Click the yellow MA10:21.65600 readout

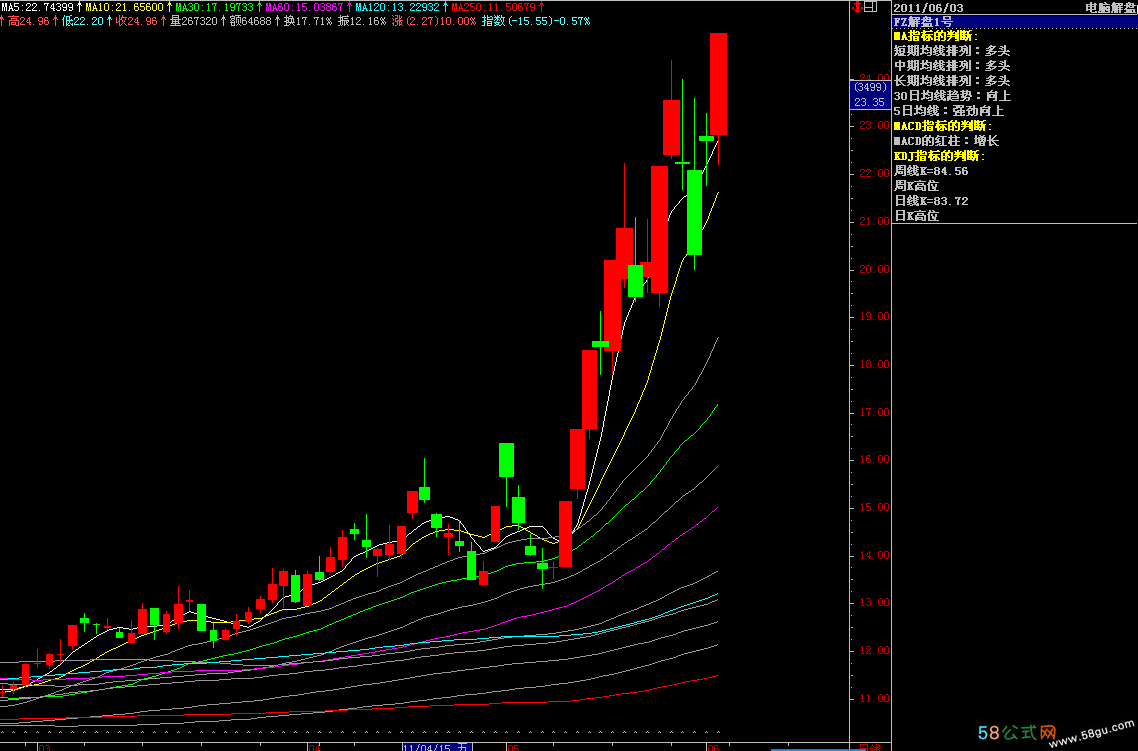pos(124,7)
